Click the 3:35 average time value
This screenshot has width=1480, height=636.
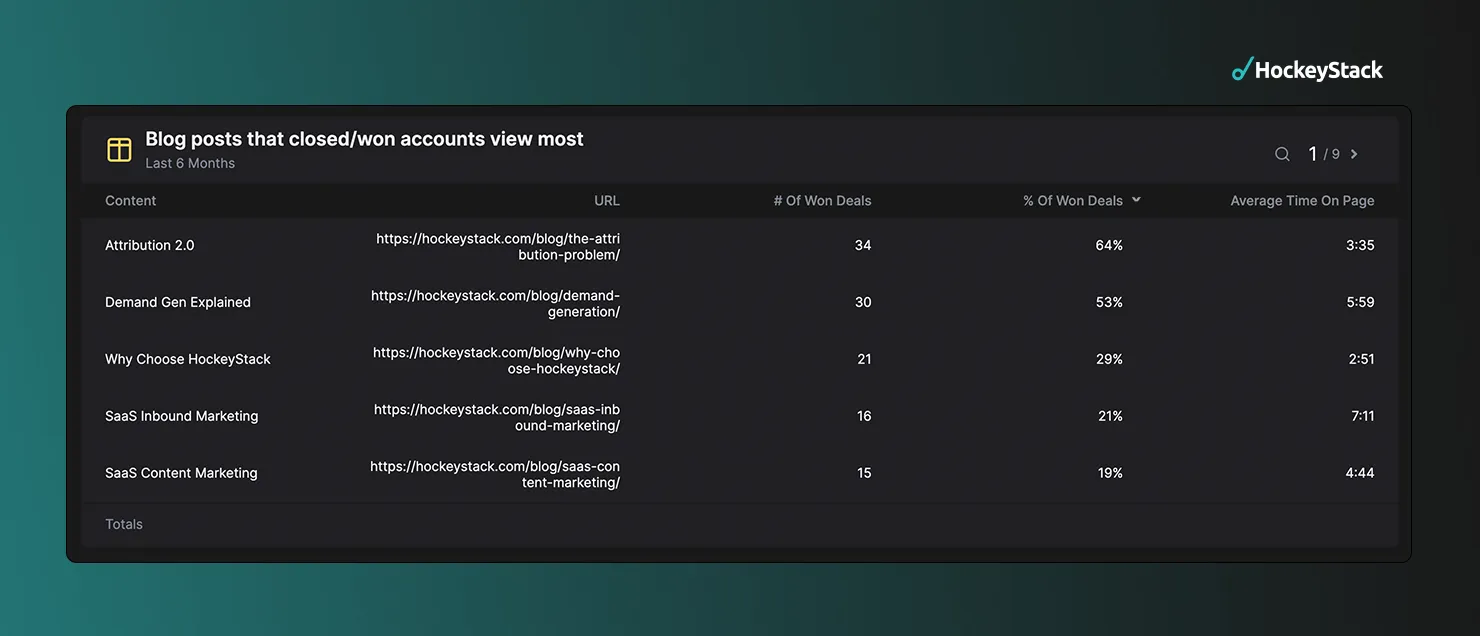1360,245
